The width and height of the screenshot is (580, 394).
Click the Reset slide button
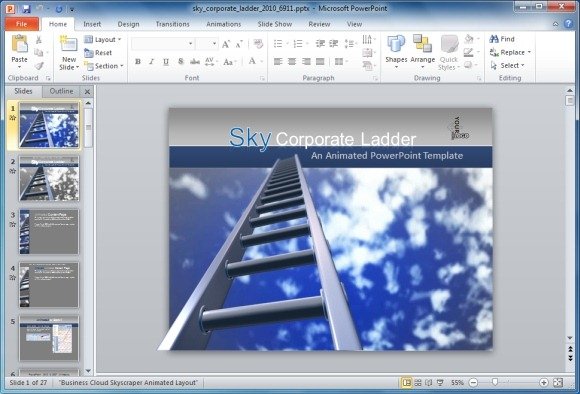[x=98, y=53]
